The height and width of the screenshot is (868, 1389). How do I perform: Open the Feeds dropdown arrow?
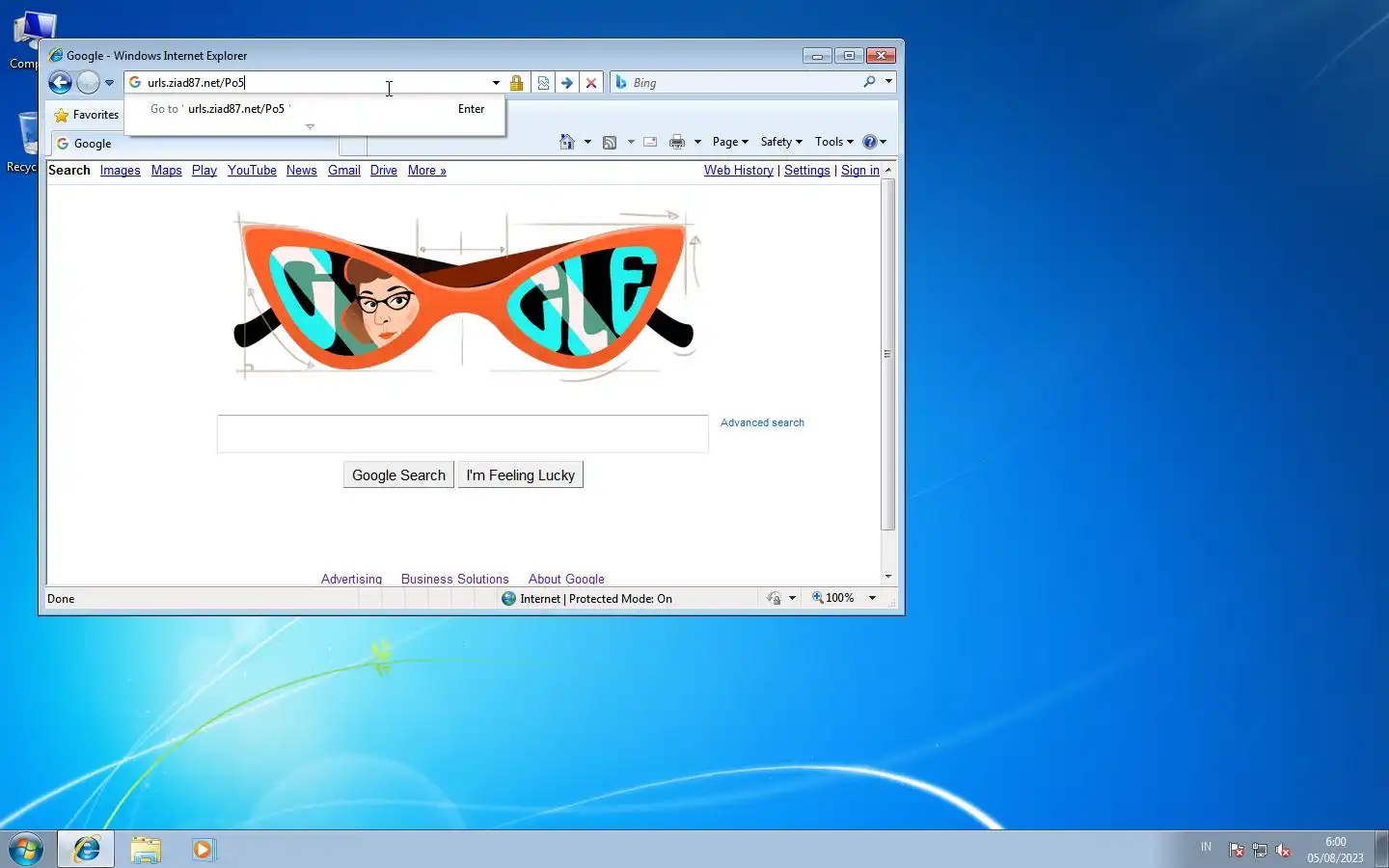coord(631,142)
